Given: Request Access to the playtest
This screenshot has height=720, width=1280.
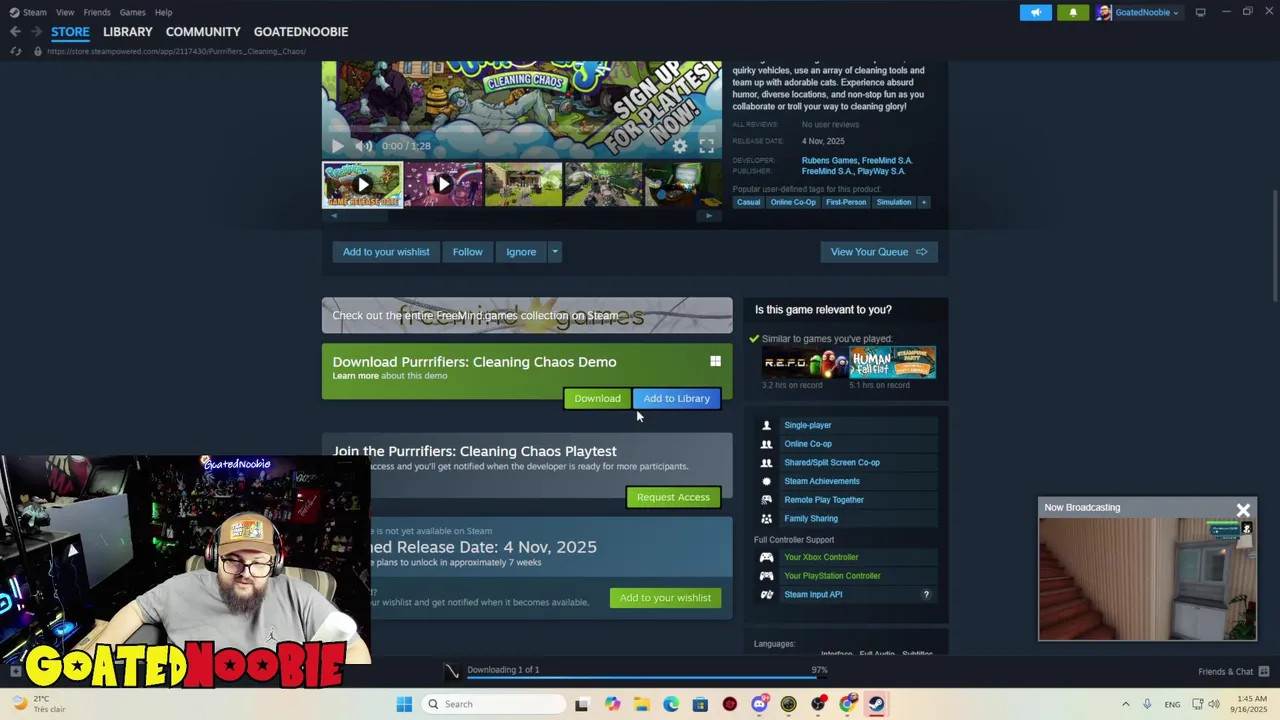Looking at the screenshot, I should tap(673, 497).
